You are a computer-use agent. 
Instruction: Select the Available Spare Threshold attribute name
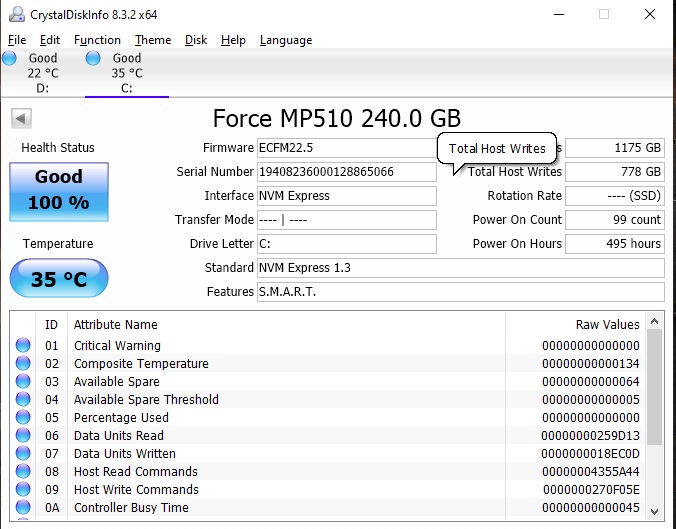tap(146, 400)
